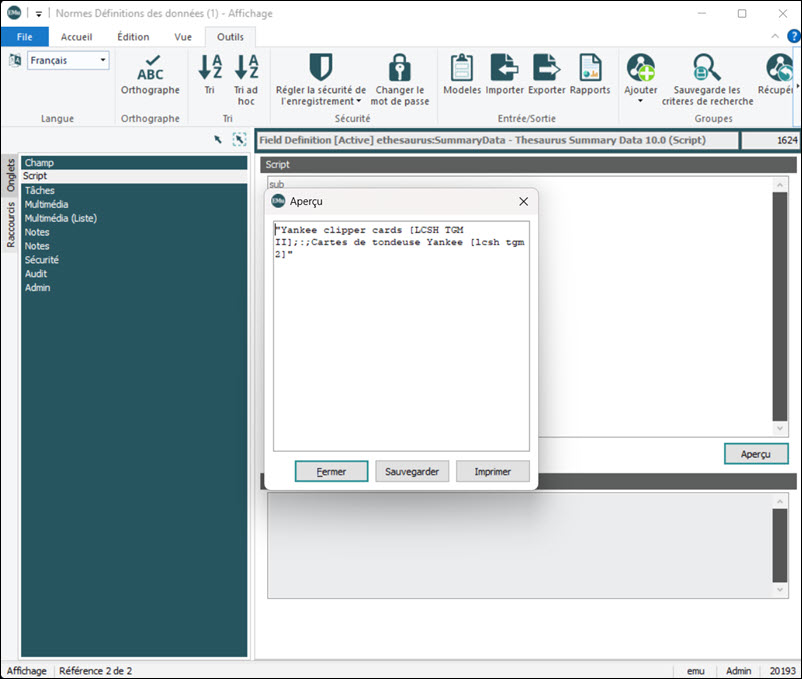Open Régler la sécurité de l'enregistrement
This screenshot has width=802, height=679.
(x=321, y=79)
